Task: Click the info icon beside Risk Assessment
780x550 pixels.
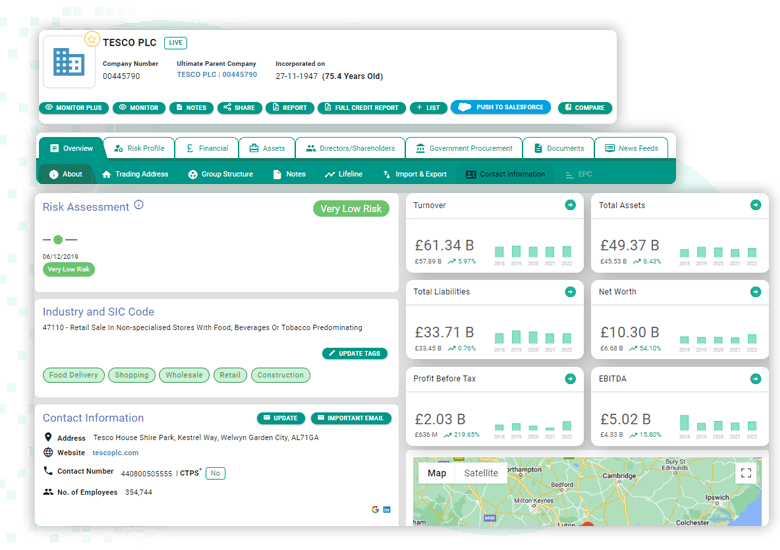Action: click(139, 205)
